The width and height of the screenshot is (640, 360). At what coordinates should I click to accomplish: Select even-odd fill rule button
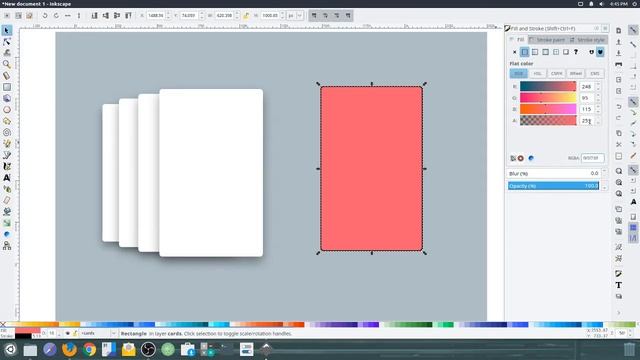tap(591, 52)
